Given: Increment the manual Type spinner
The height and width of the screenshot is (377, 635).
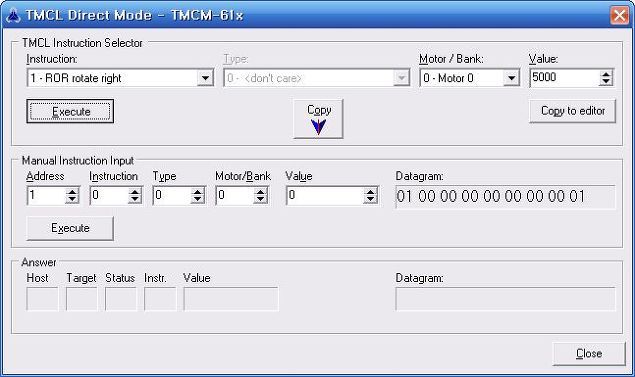Looking at the screenshot, I should [198, 192].
